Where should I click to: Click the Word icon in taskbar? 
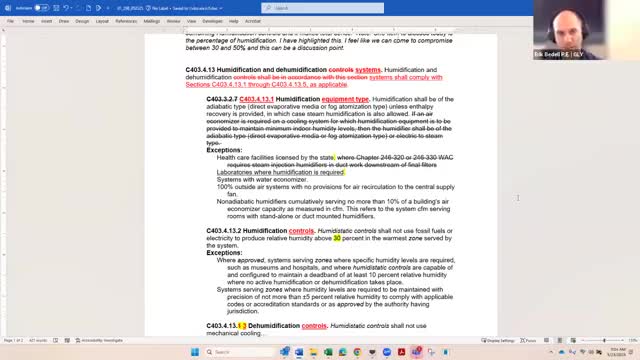[299, 352]
